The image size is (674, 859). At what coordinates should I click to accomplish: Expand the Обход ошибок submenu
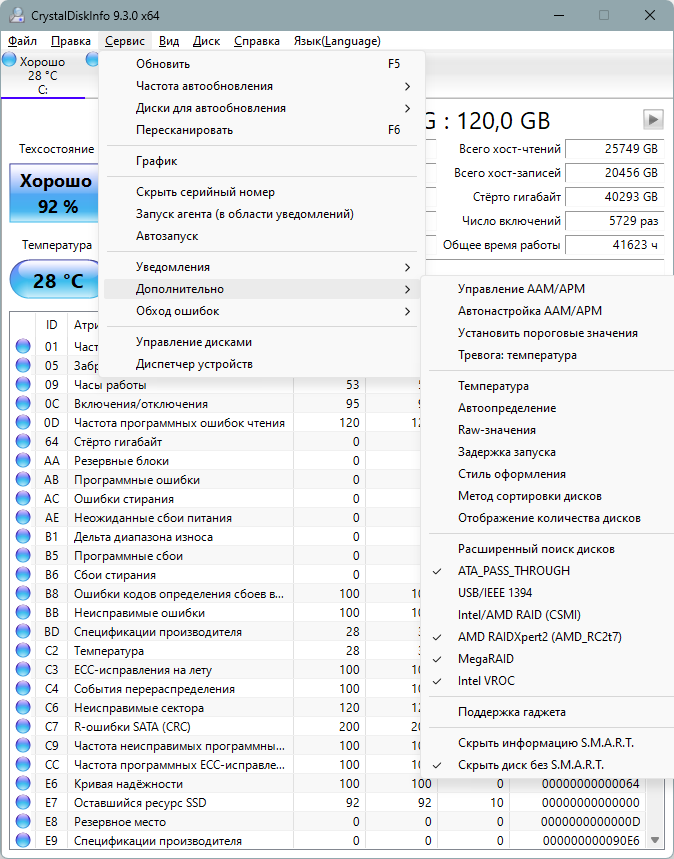[x=262, y=311]
